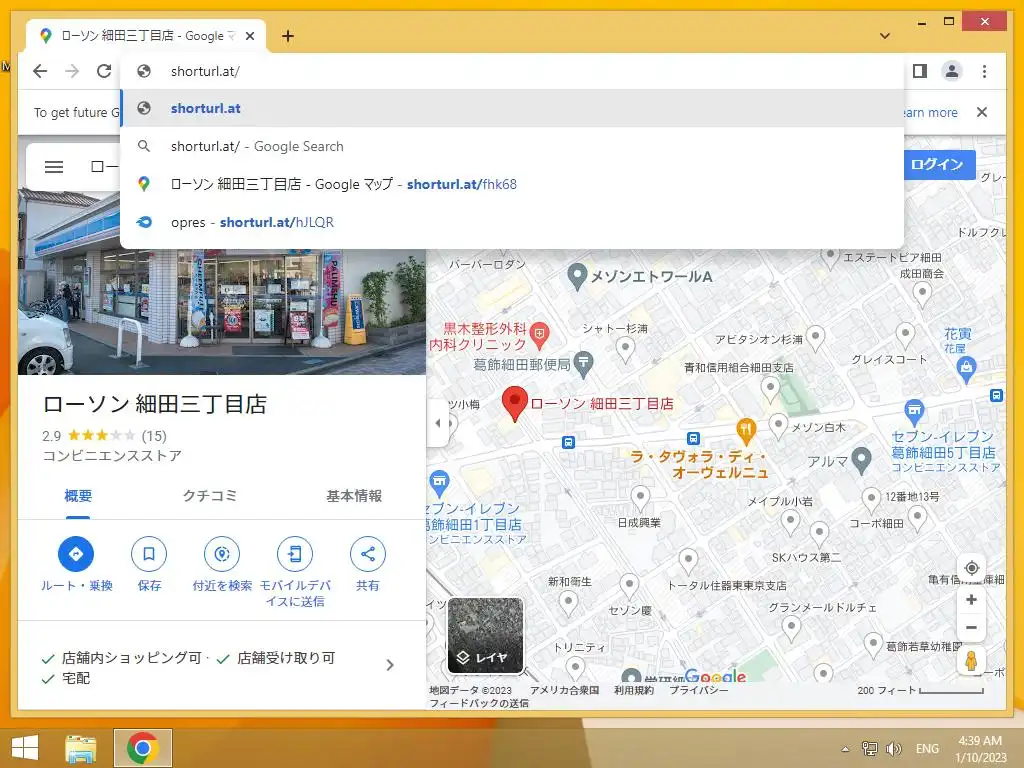Toggle the browser side panel icon
Image resolution: width=1024 pixels, height=768 pixels.
point(920,71)
